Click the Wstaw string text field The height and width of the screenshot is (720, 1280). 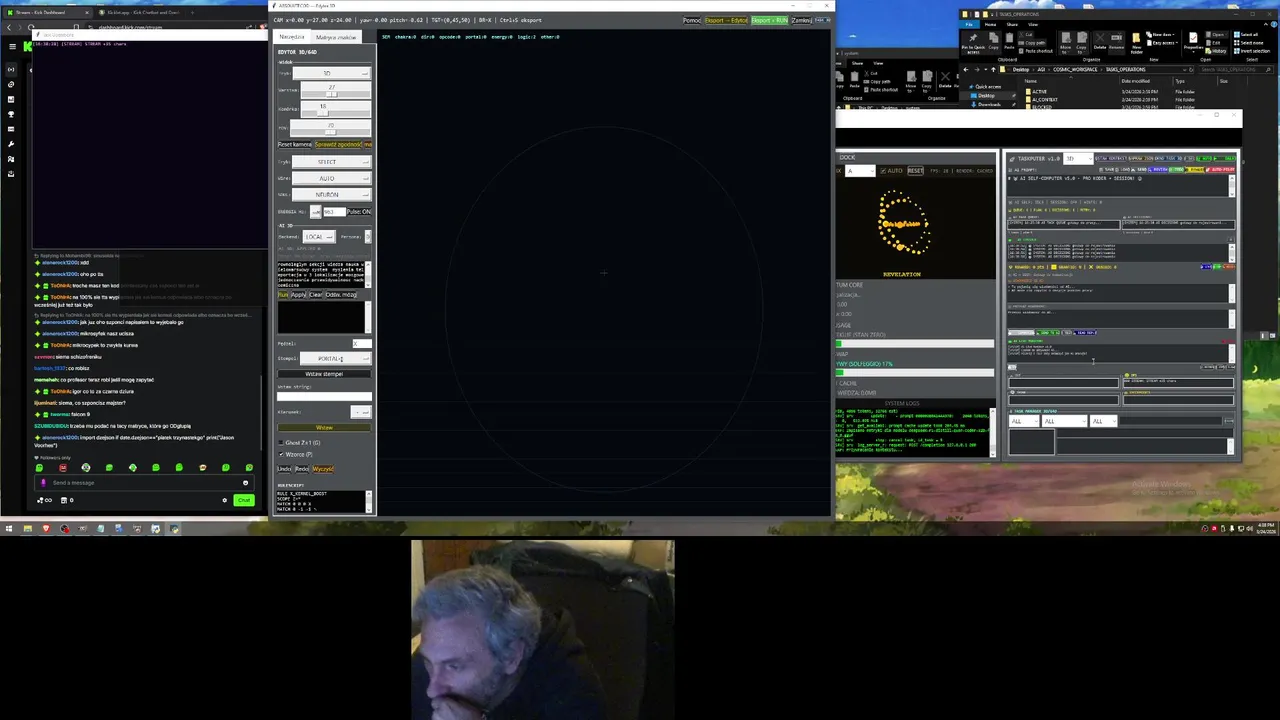(x=324, y=397)
